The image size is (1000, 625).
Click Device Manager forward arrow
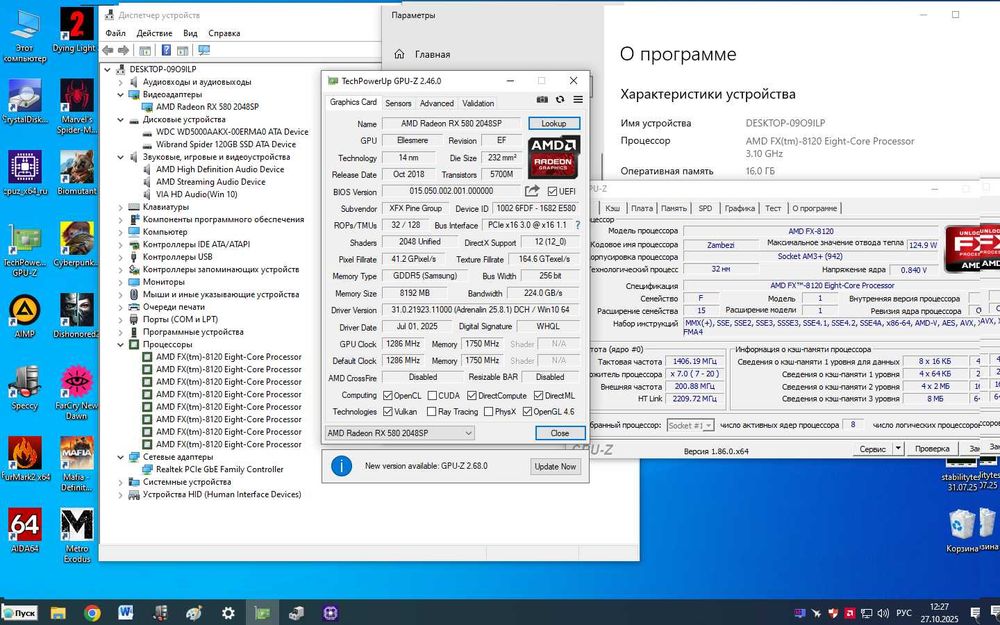(x=123, y=50)
